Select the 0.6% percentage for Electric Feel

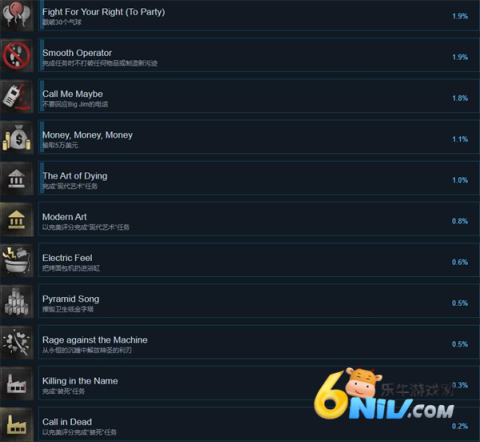pyautogui.click(x=460, y=262)
